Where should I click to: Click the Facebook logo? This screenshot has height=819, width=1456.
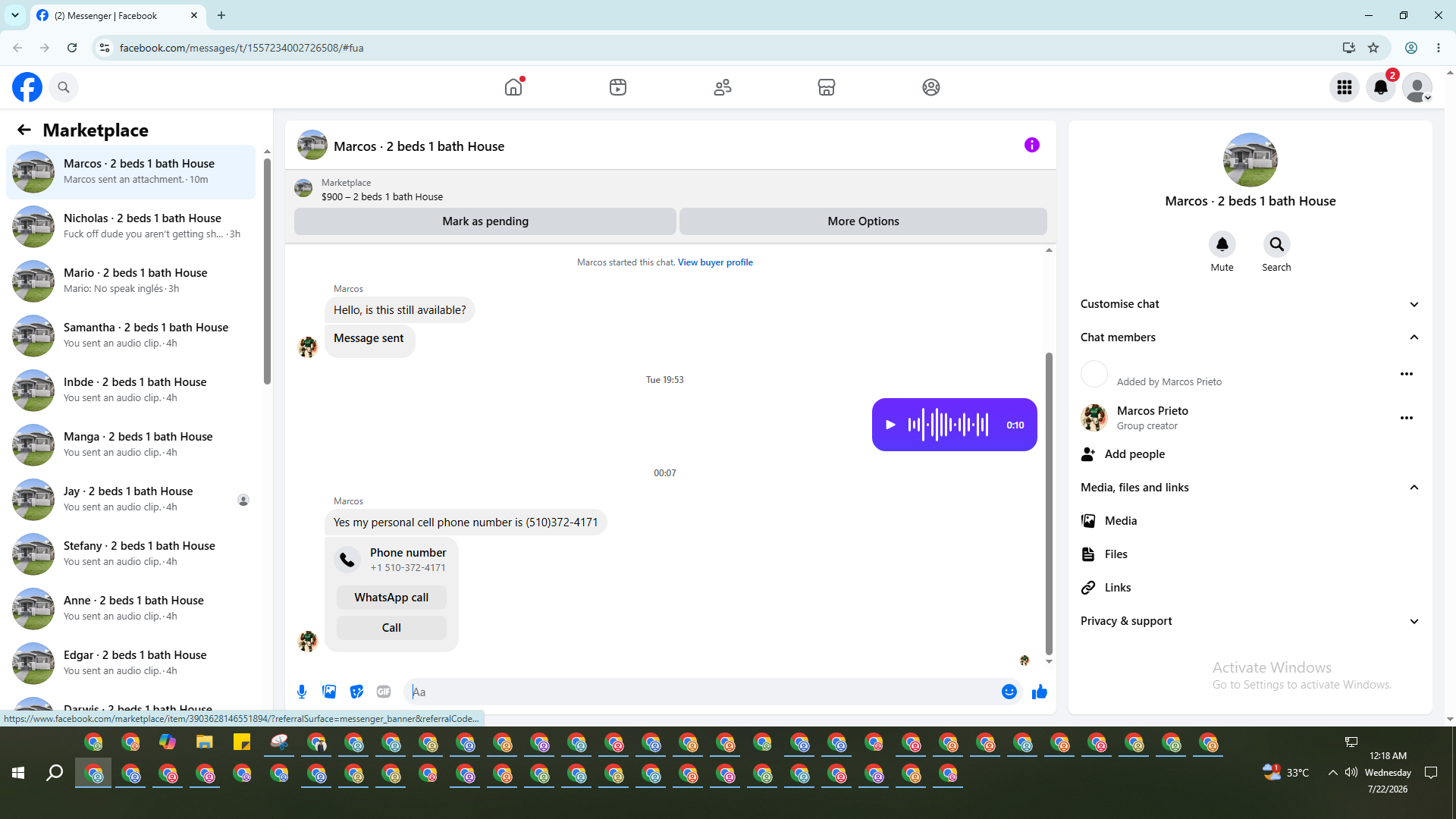coord(27,87)
